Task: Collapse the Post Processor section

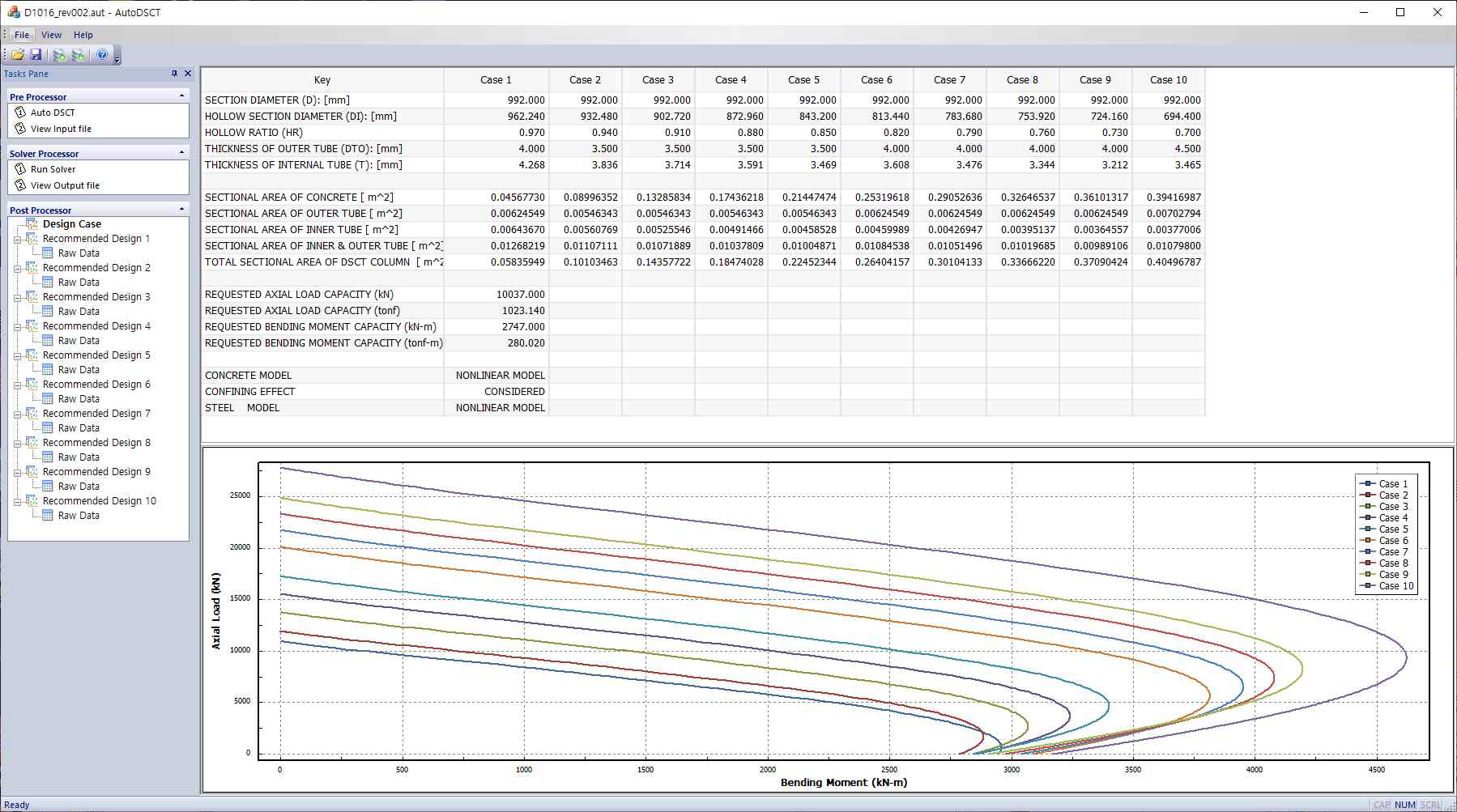Action: click(x=181, y=210)
